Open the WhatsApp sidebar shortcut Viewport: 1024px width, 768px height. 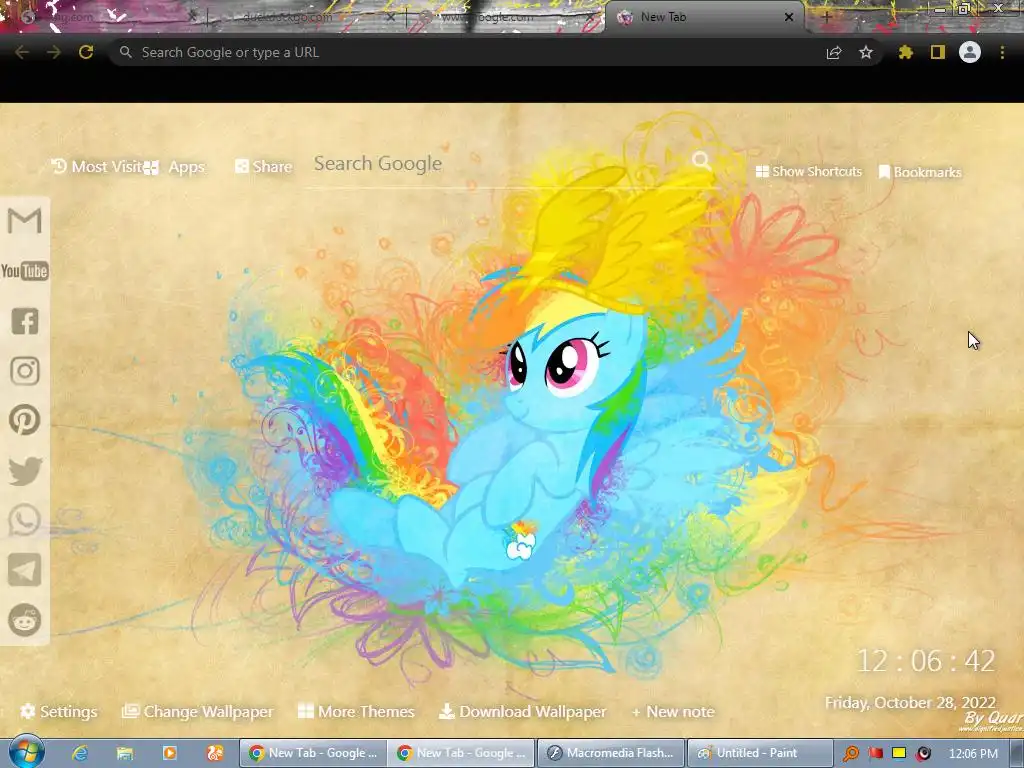coord(25,520)
